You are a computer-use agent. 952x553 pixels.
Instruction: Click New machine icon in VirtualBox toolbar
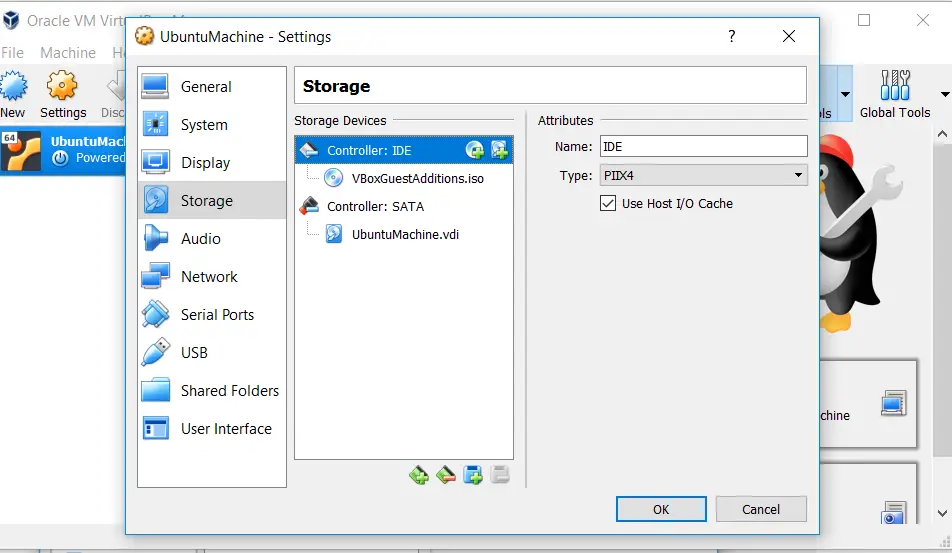pyautogui.click(x=13, y=95)
